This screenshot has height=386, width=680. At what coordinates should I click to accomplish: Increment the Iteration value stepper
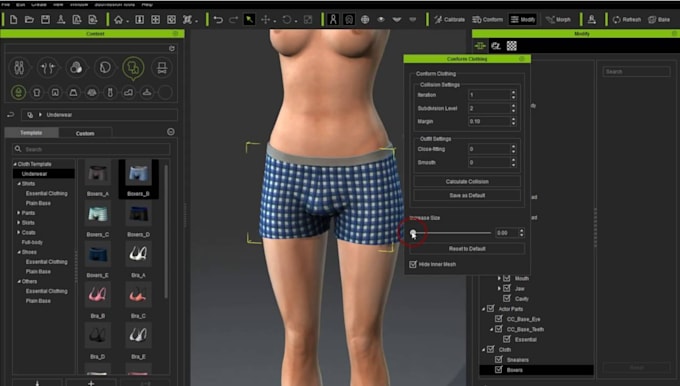513,92
